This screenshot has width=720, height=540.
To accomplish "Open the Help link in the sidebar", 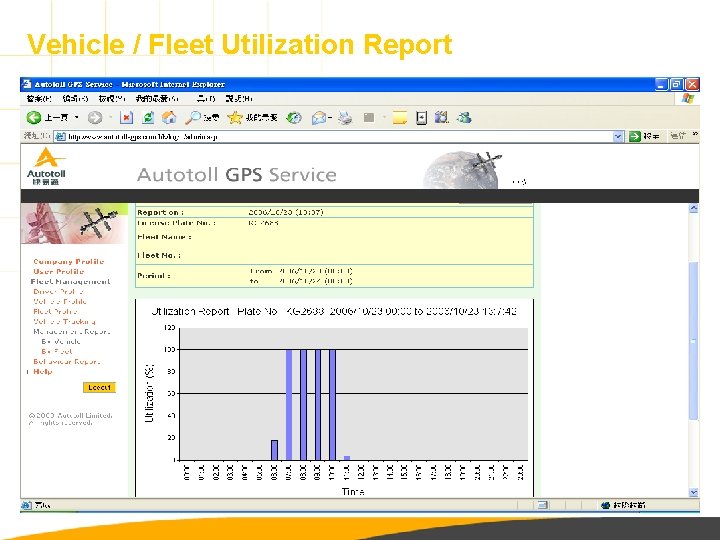I will pos(43,371).
